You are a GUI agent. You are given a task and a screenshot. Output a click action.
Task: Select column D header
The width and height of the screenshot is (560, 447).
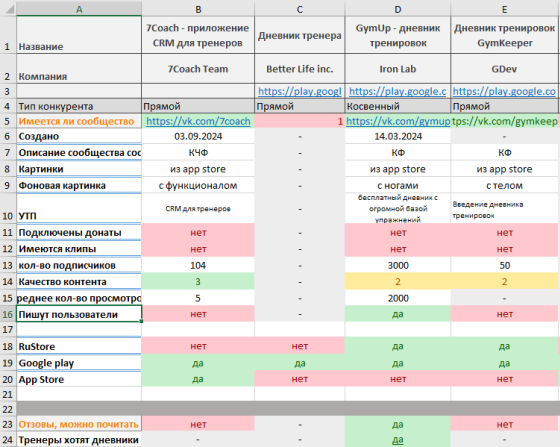pyautogui.click(x=398, y=9)
